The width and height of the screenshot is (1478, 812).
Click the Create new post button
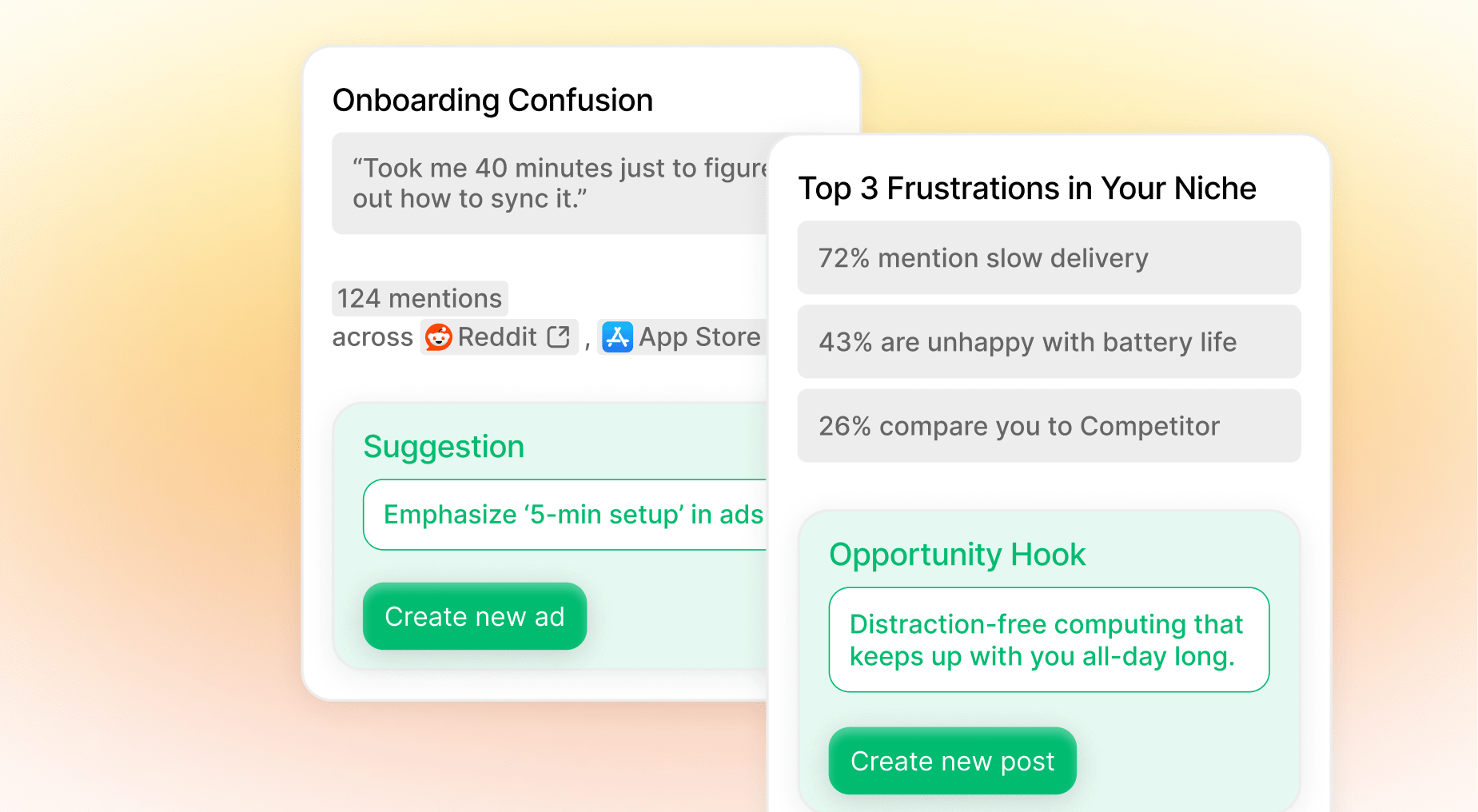952,761
